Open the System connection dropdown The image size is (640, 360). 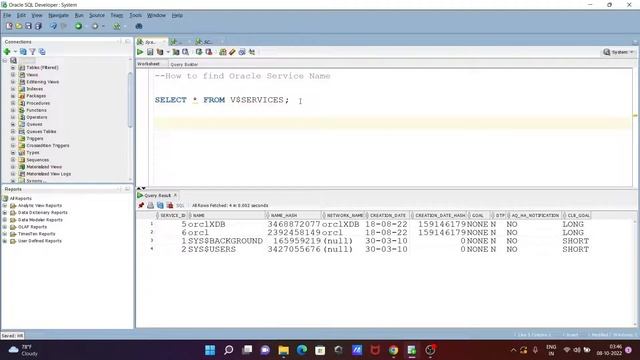pos(619,52)
